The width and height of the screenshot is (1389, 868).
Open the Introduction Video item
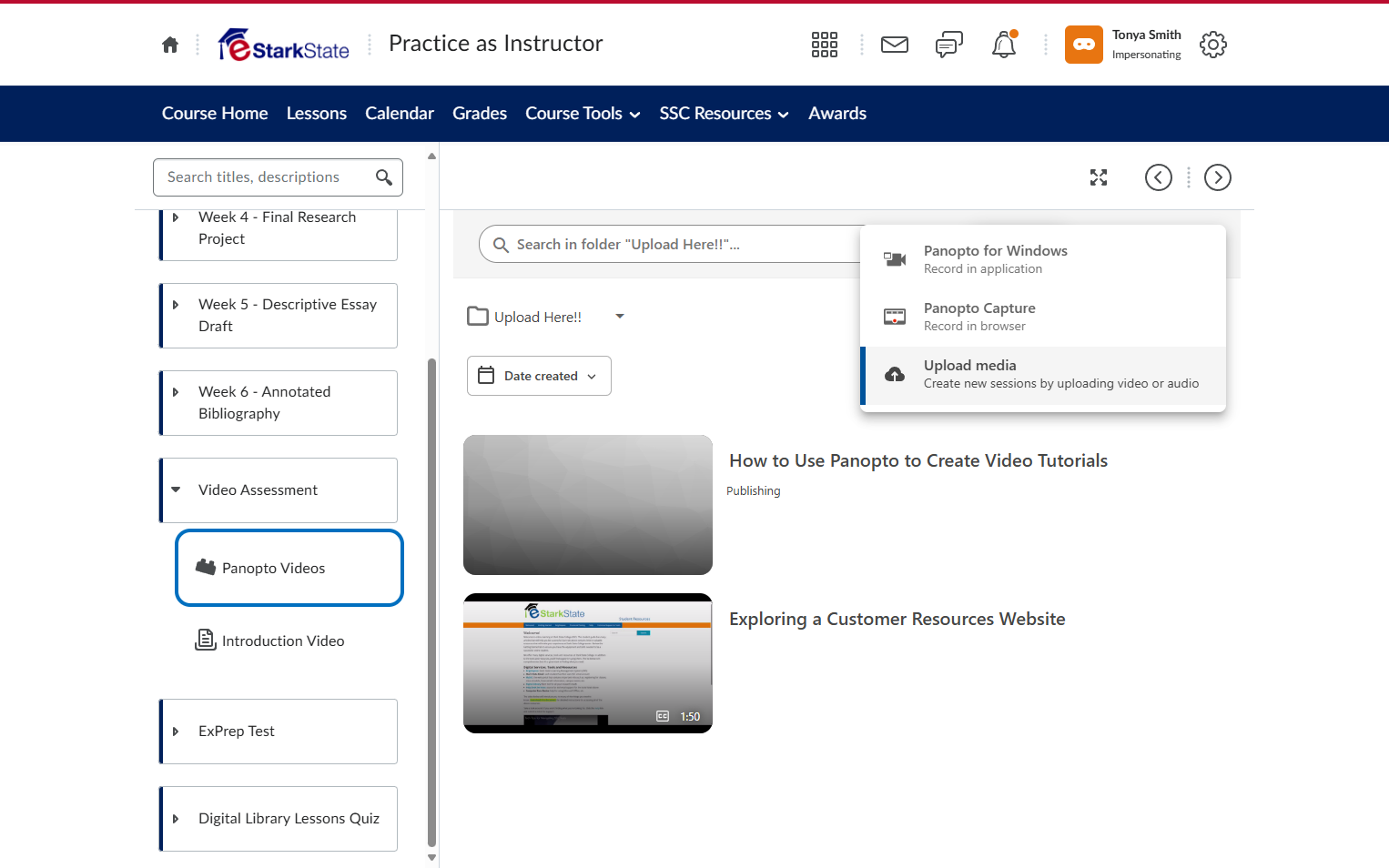(283, 641)
